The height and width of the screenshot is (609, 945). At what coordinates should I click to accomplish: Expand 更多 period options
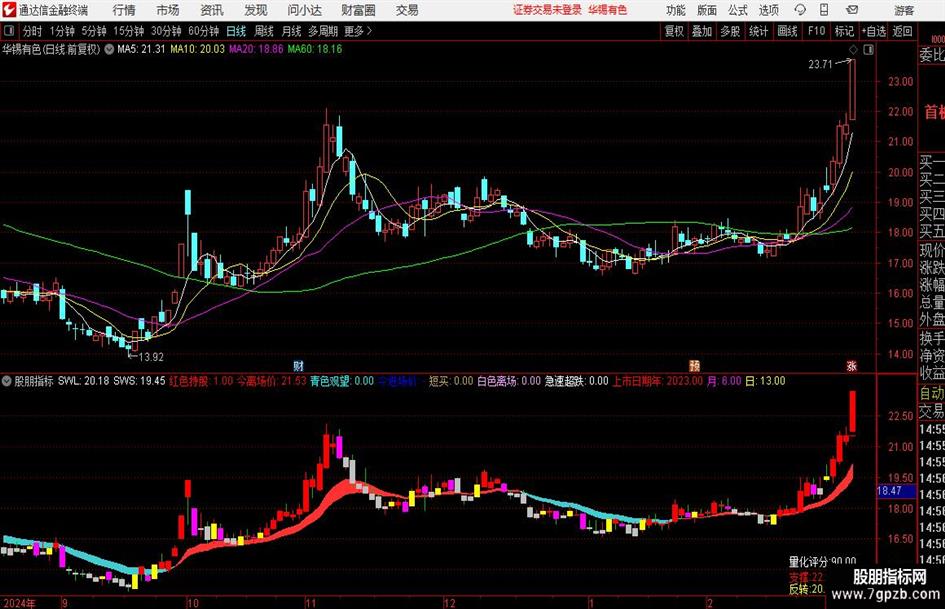[358, 31]
